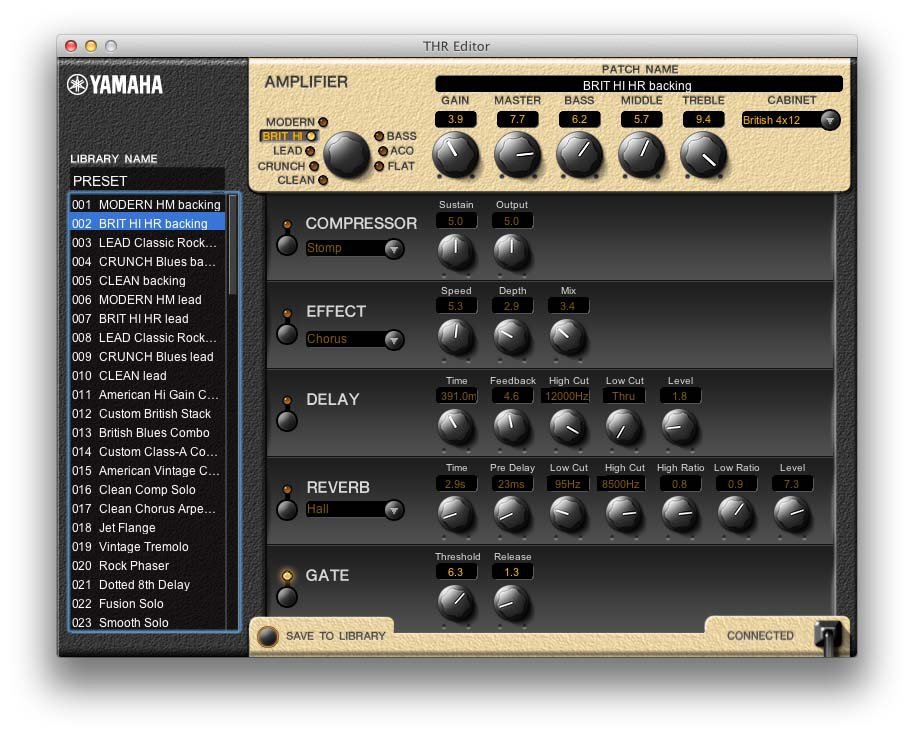Click the Yamaha logo

tap(114, 84)
